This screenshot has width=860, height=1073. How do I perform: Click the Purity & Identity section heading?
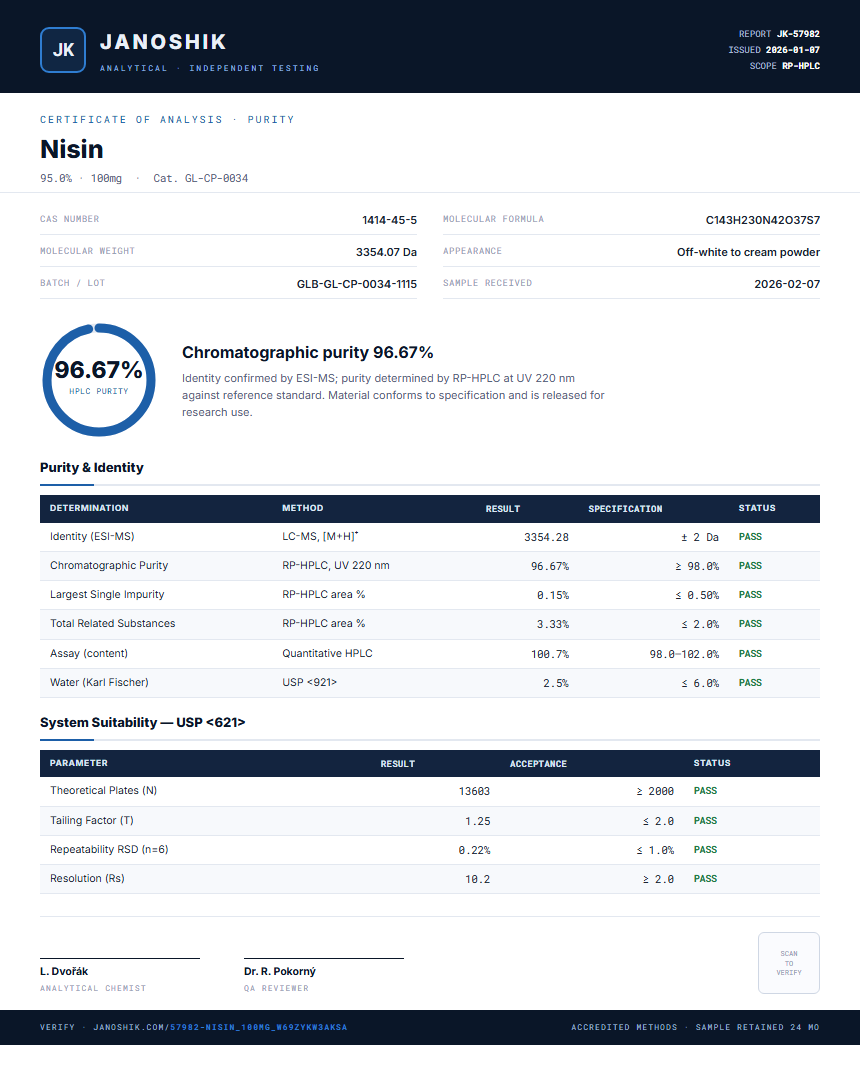pyautogui.click(x=92, y=467)
